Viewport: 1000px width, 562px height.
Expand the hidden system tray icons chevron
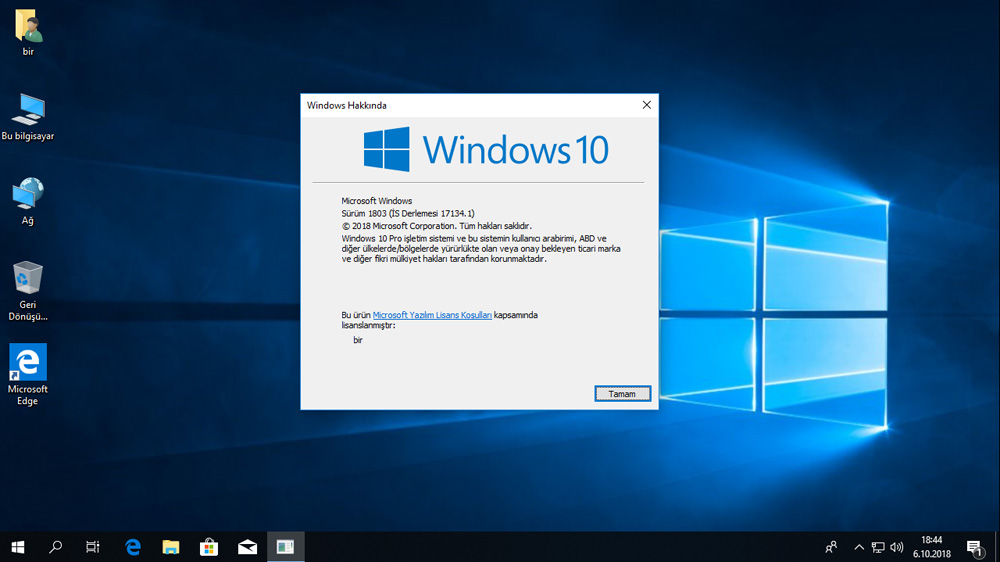click(858, 547)
